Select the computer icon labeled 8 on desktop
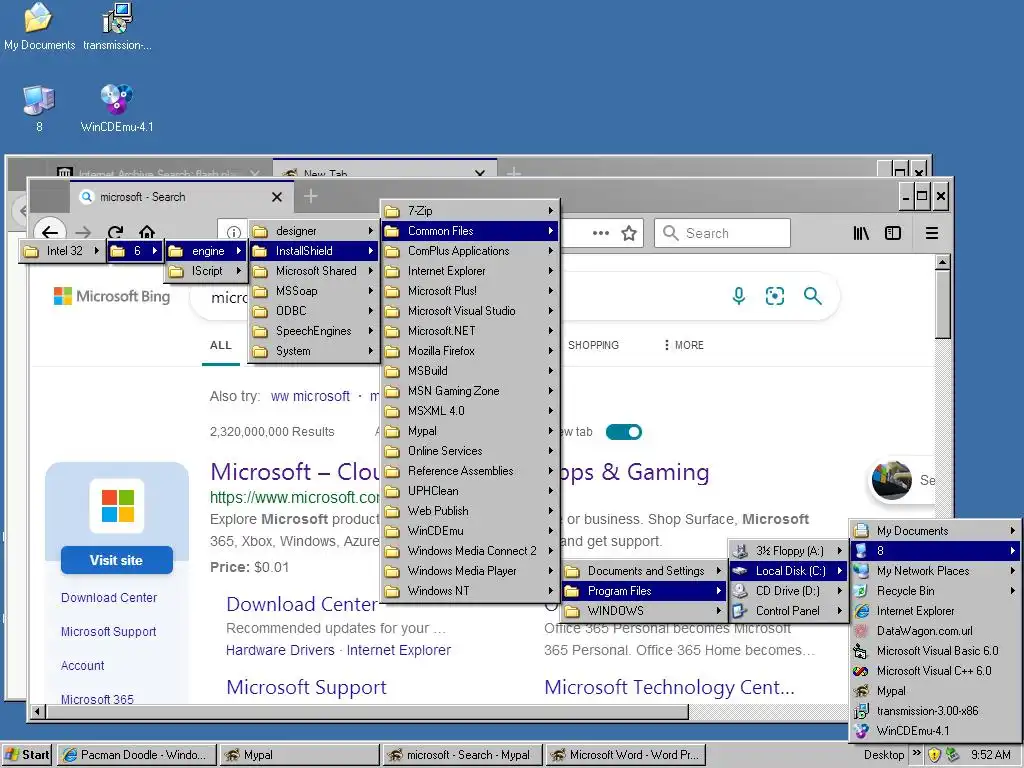 [x=39, y=108]
